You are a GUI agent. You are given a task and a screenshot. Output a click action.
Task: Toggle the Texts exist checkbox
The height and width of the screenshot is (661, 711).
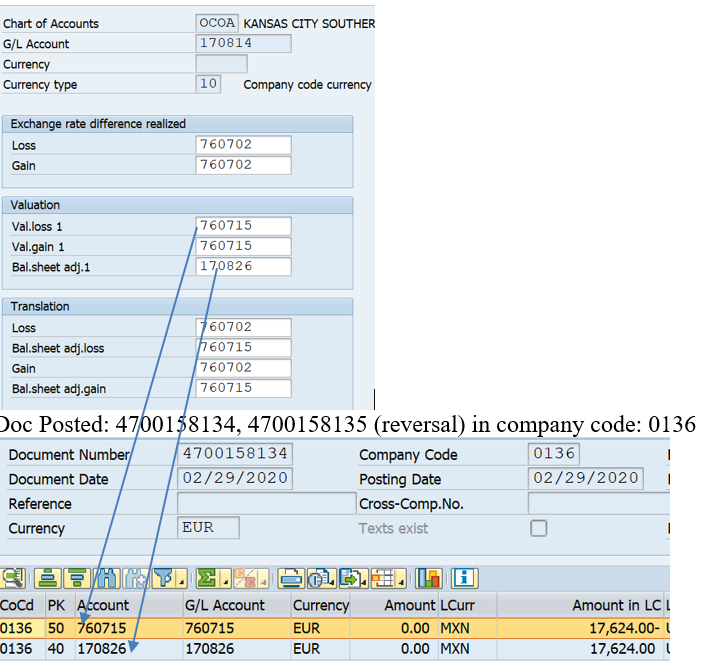(x=539, y=528)
